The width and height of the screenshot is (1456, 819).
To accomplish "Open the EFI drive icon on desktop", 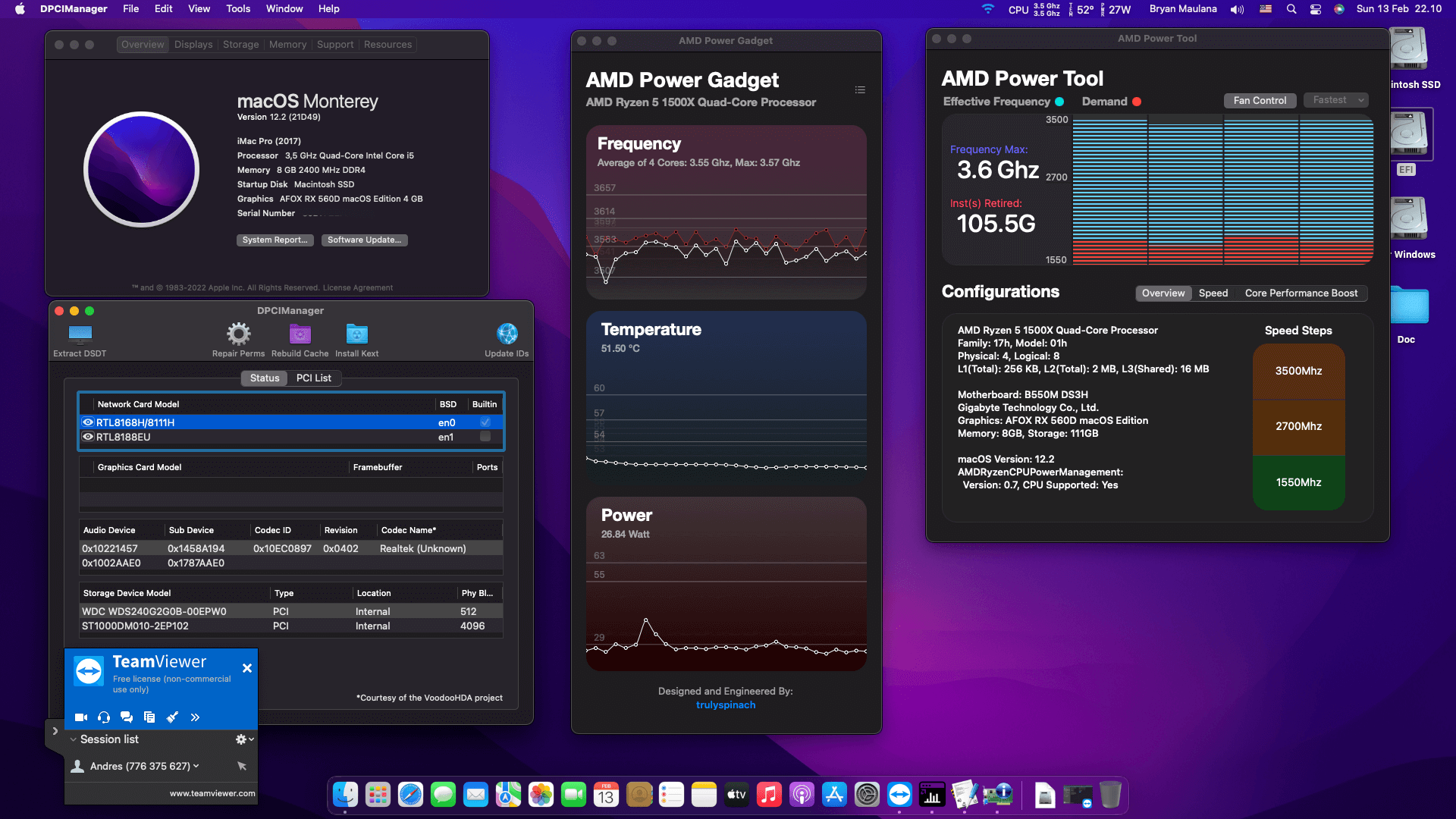I will pos(1409,135).
